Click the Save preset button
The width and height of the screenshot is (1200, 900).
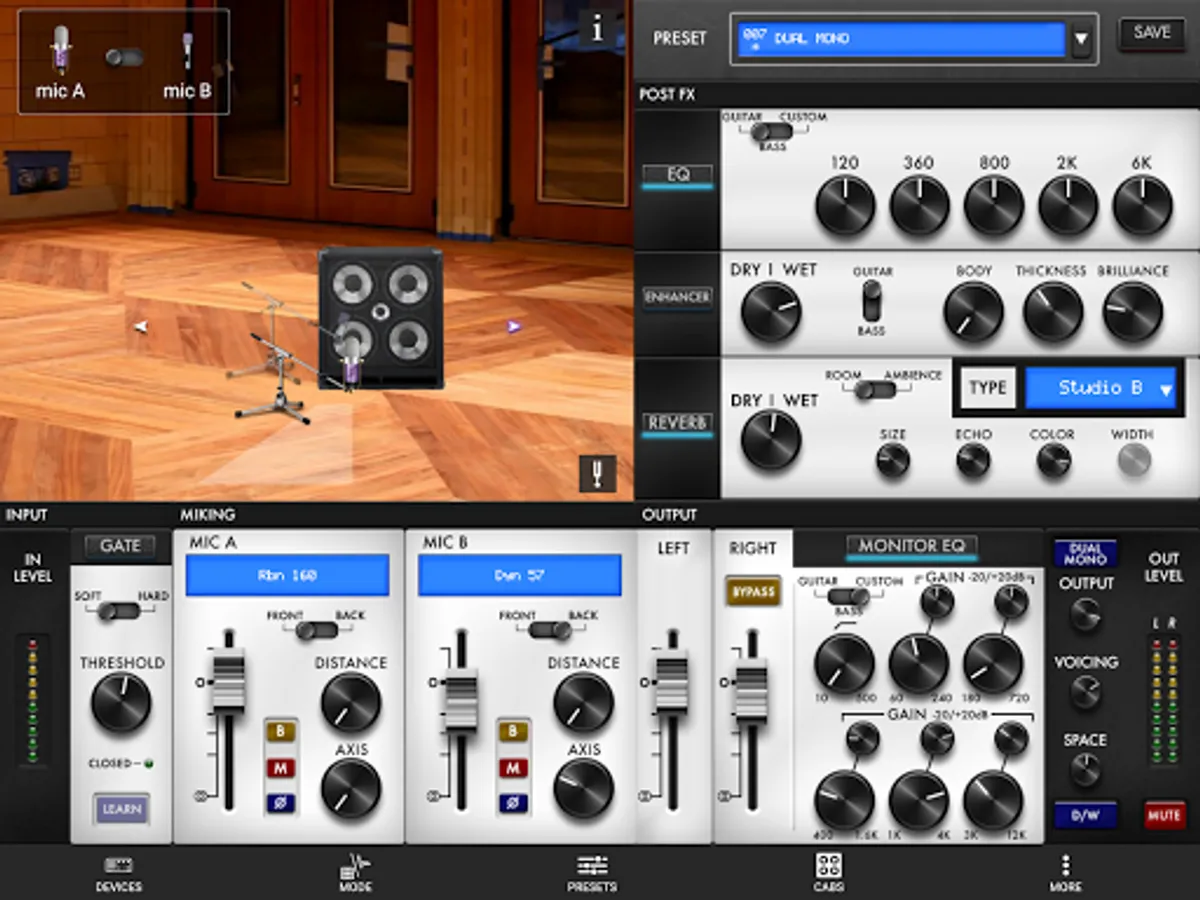tap(1152, 33)
